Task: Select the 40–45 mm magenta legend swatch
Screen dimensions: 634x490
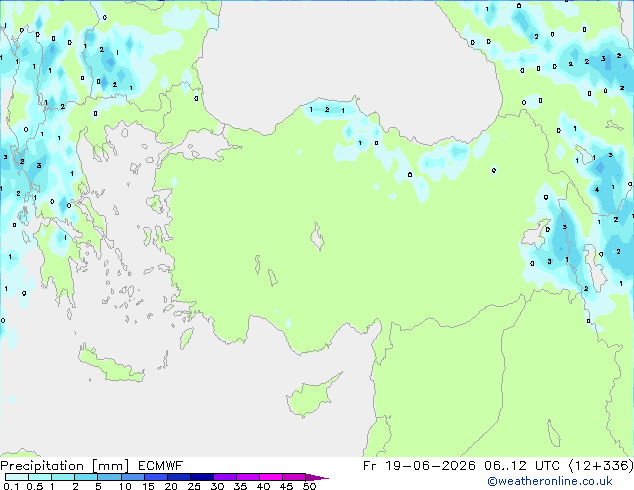Action: point(271,477)
